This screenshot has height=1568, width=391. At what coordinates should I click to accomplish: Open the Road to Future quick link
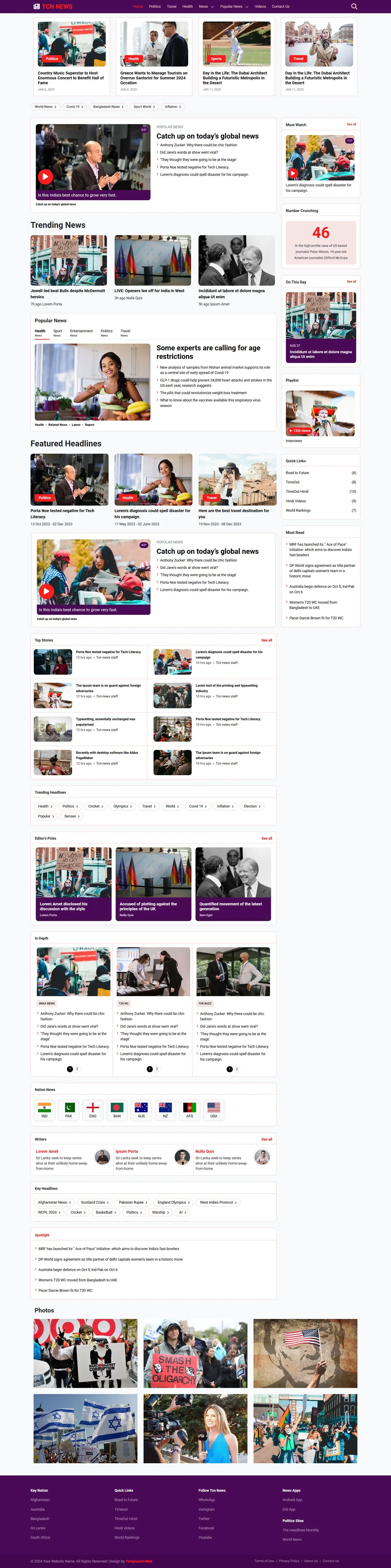pyautogui.click(x=297, y=473)
